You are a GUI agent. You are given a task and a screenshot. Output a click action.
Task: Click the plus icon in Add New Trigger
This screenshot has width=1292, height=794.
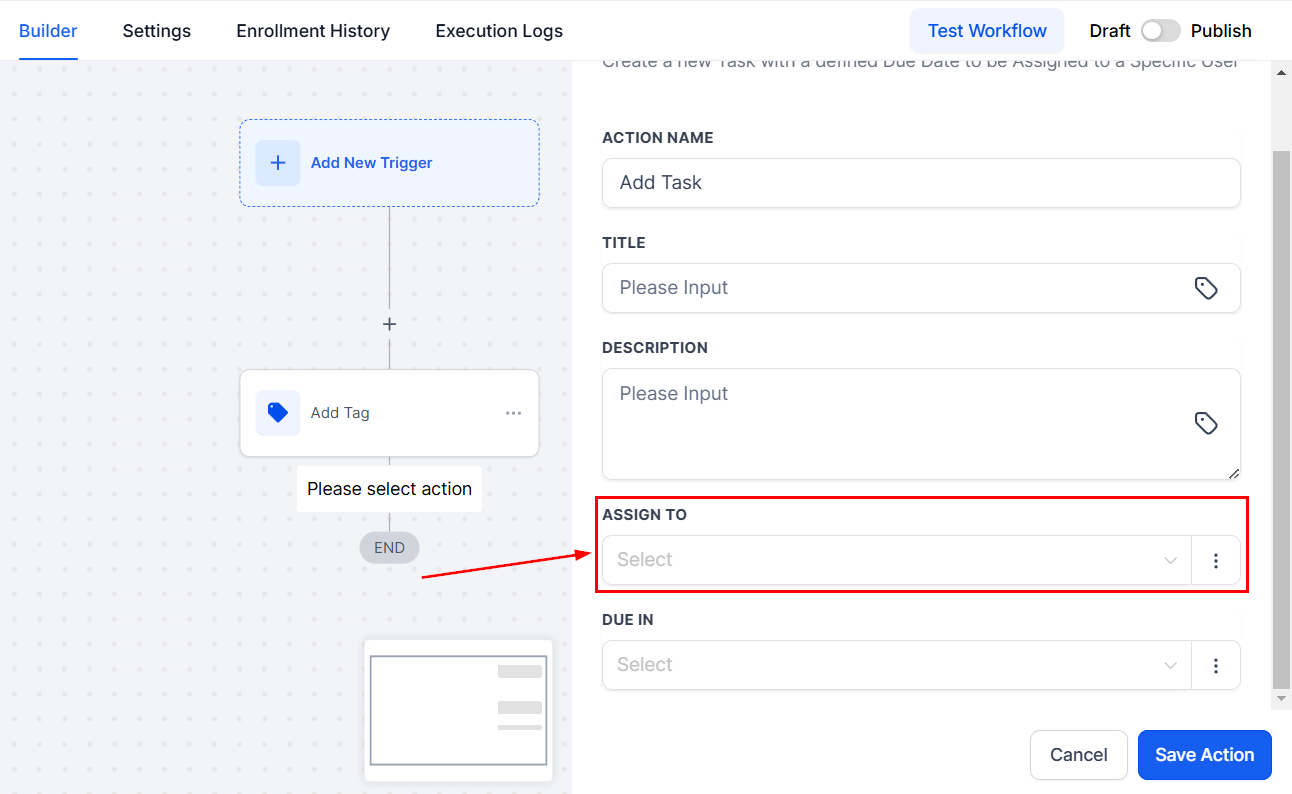click(x=278, y=163)
